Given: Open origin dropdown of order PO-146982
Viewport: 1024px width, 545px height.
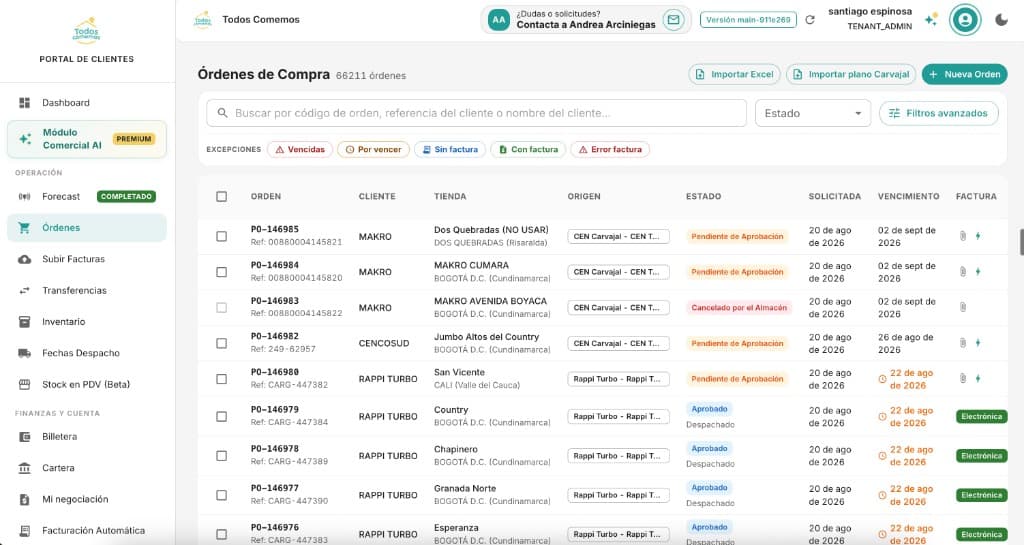Looking at the screenshot, I should [618, 343].
